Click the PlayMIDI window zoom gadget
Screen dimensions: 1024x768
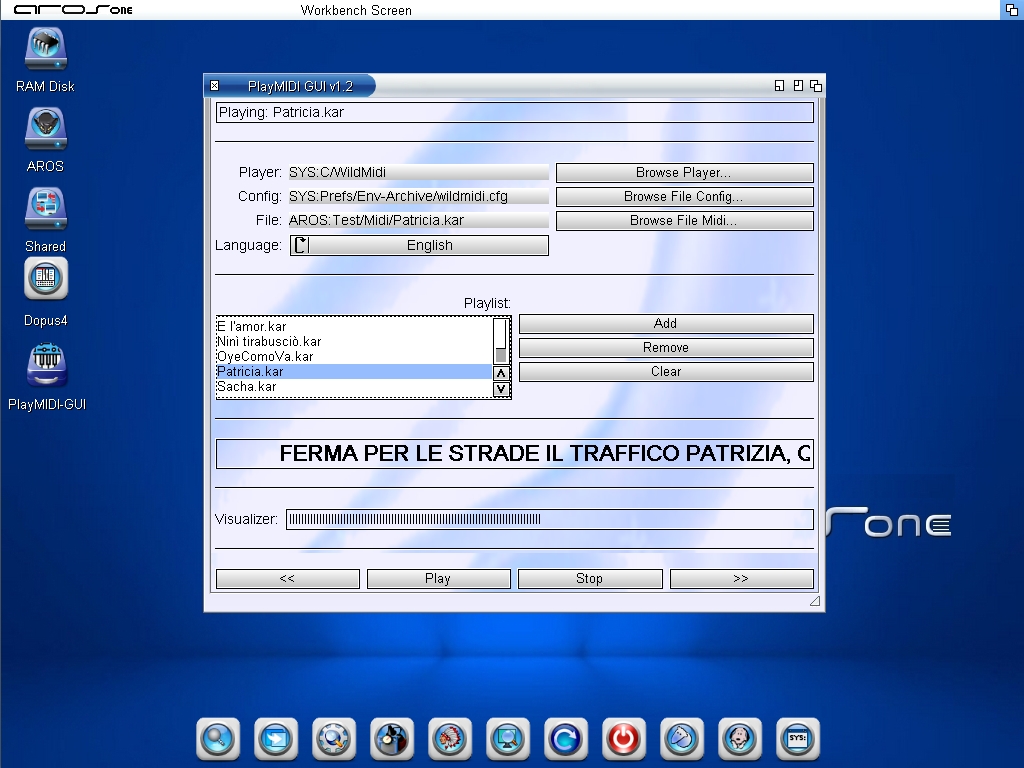[x=798, y=86]
